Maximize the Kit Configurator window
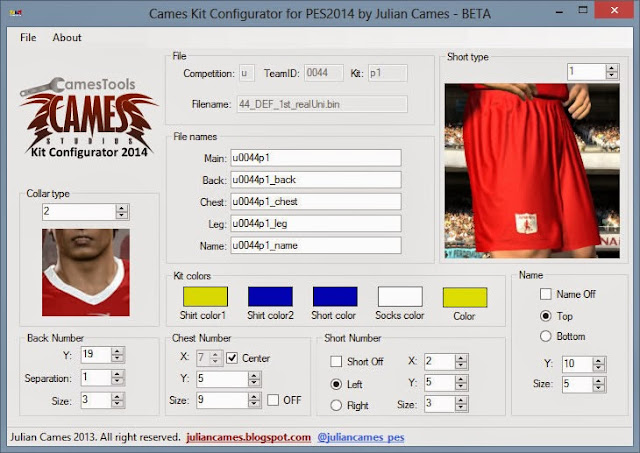Screen dimensions: 640x453 pos(583,11)
